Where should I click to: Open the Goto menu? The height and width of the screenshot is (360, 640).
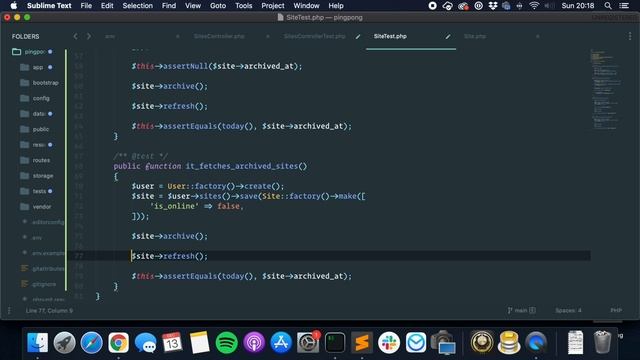[218, 6]
